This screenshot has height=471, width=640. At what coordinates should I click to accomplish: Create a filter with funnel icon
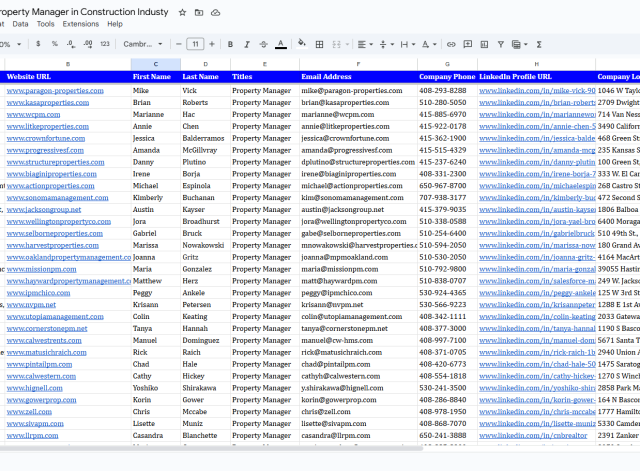[x=500, y=44]
